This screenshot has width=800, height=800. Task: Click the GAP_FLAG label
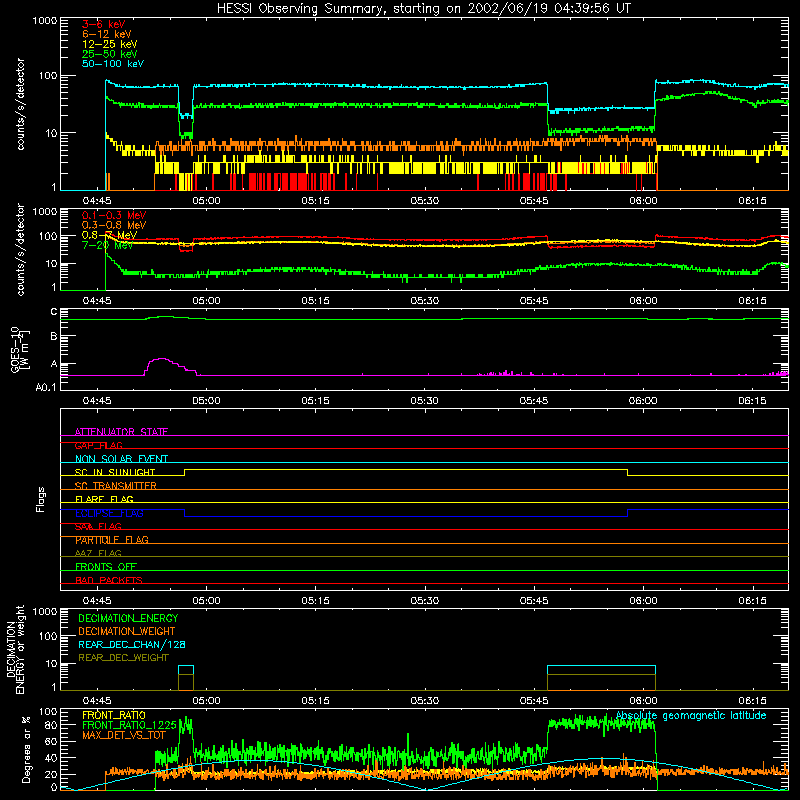tap(98, 445)
